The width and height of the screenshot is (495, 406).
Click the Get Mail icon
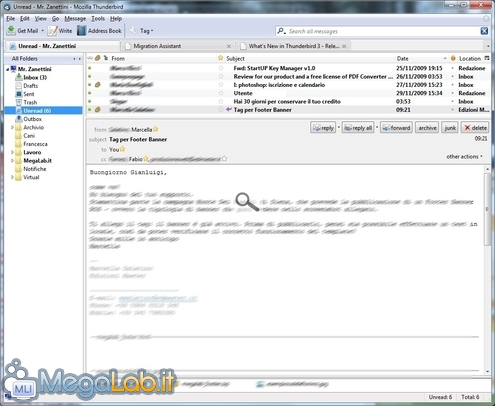click(x=11, y=31)
